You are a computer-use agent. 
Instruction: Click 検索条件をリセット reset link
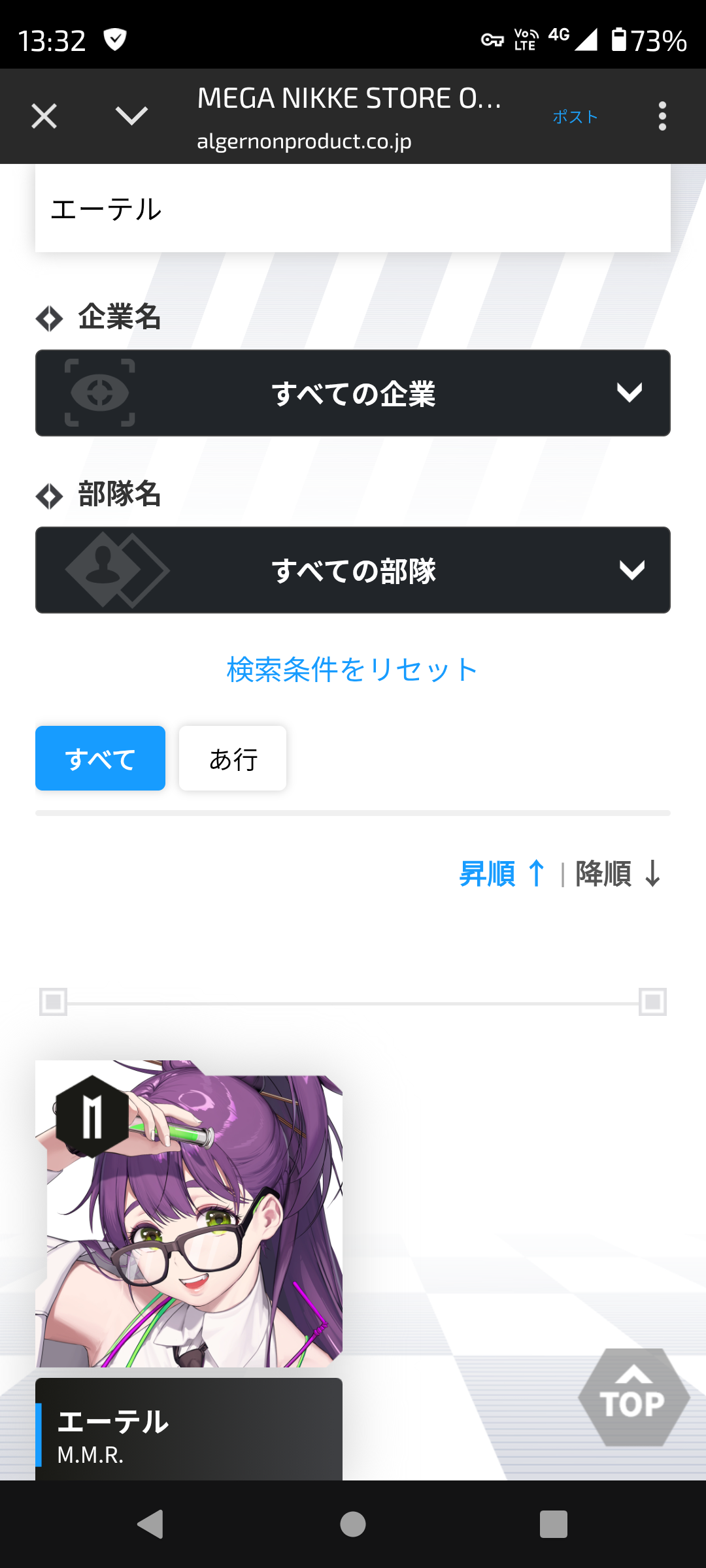(352, 670)
